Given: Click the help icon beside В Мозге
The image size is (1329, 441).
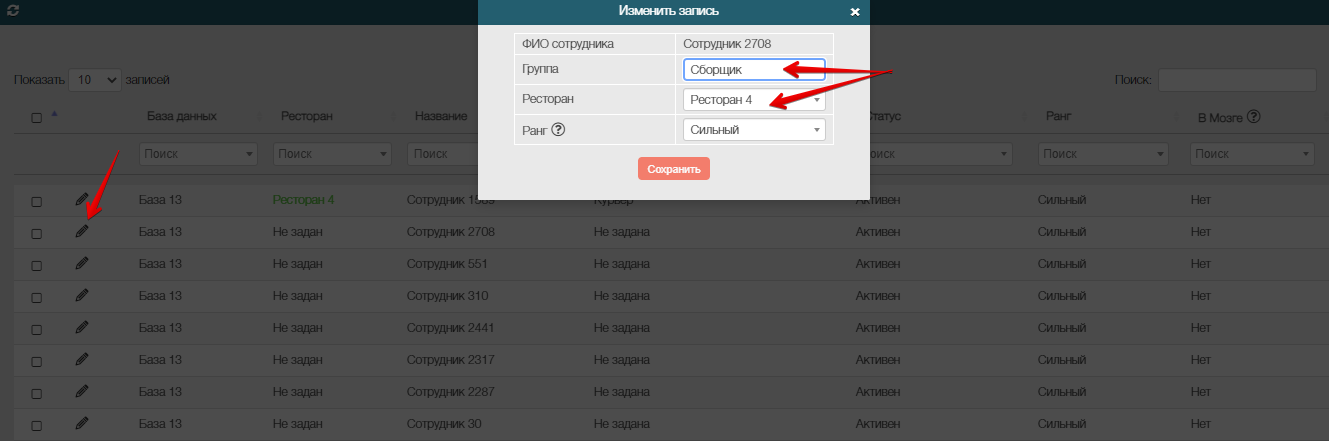Looking at the screenshot, I should click(x=1253, y=117).
